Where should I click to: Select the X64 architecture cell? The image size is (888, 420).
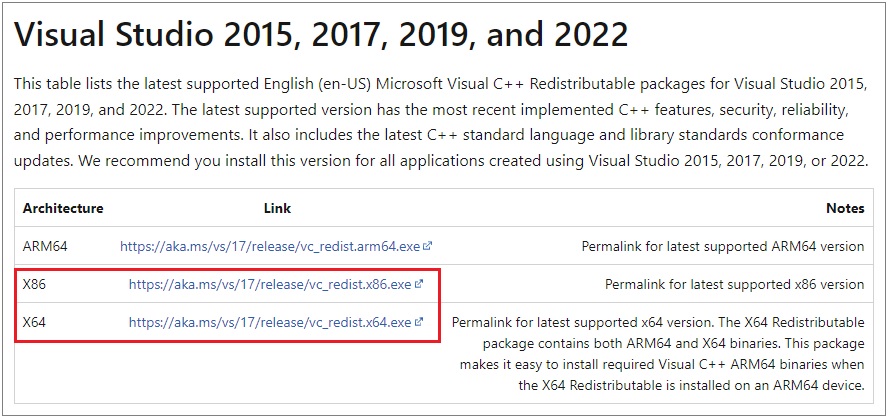34,322
